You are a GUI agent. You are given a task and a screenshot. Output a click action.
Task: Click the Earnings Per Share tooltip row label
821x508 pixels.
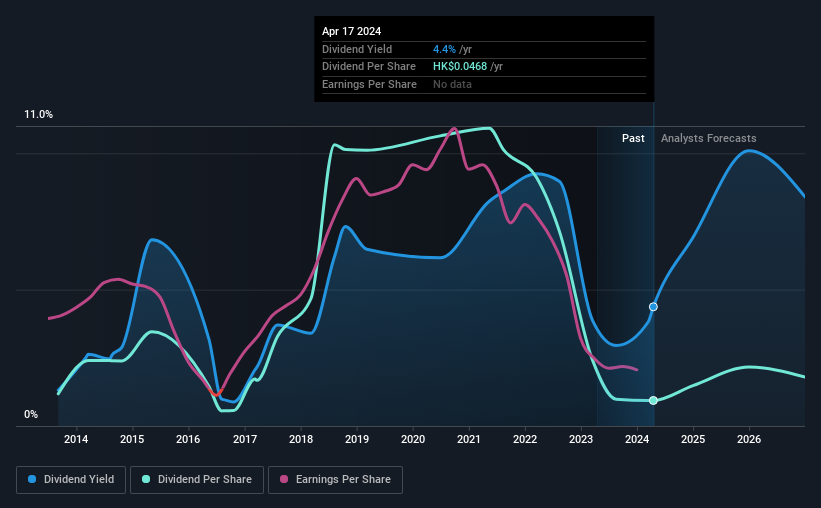pyautogui.click(x=369, y=84)
